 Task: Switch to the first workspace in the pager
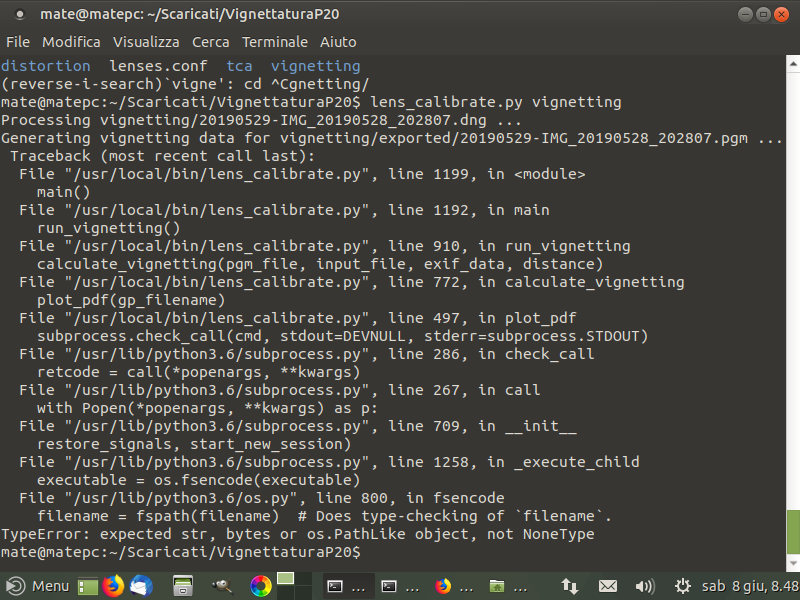[286, 579]
